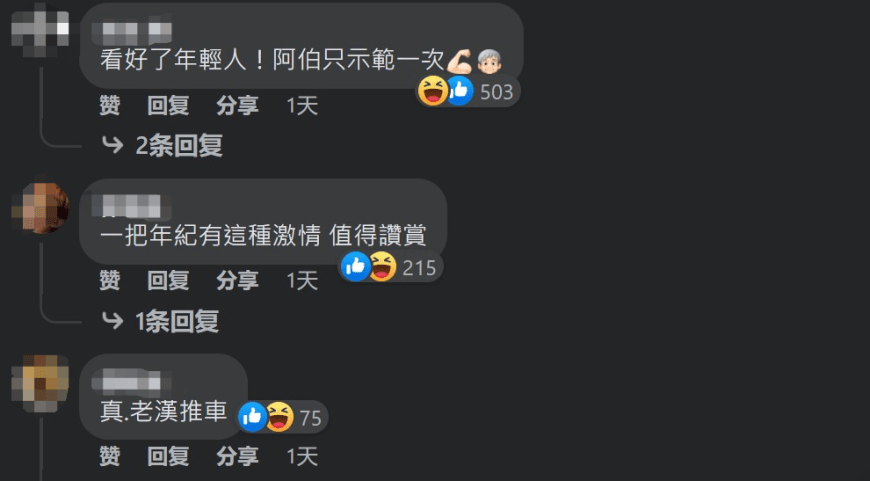Like the 阿伯只示範一次 comment with 赞

[x=110, y=105]
